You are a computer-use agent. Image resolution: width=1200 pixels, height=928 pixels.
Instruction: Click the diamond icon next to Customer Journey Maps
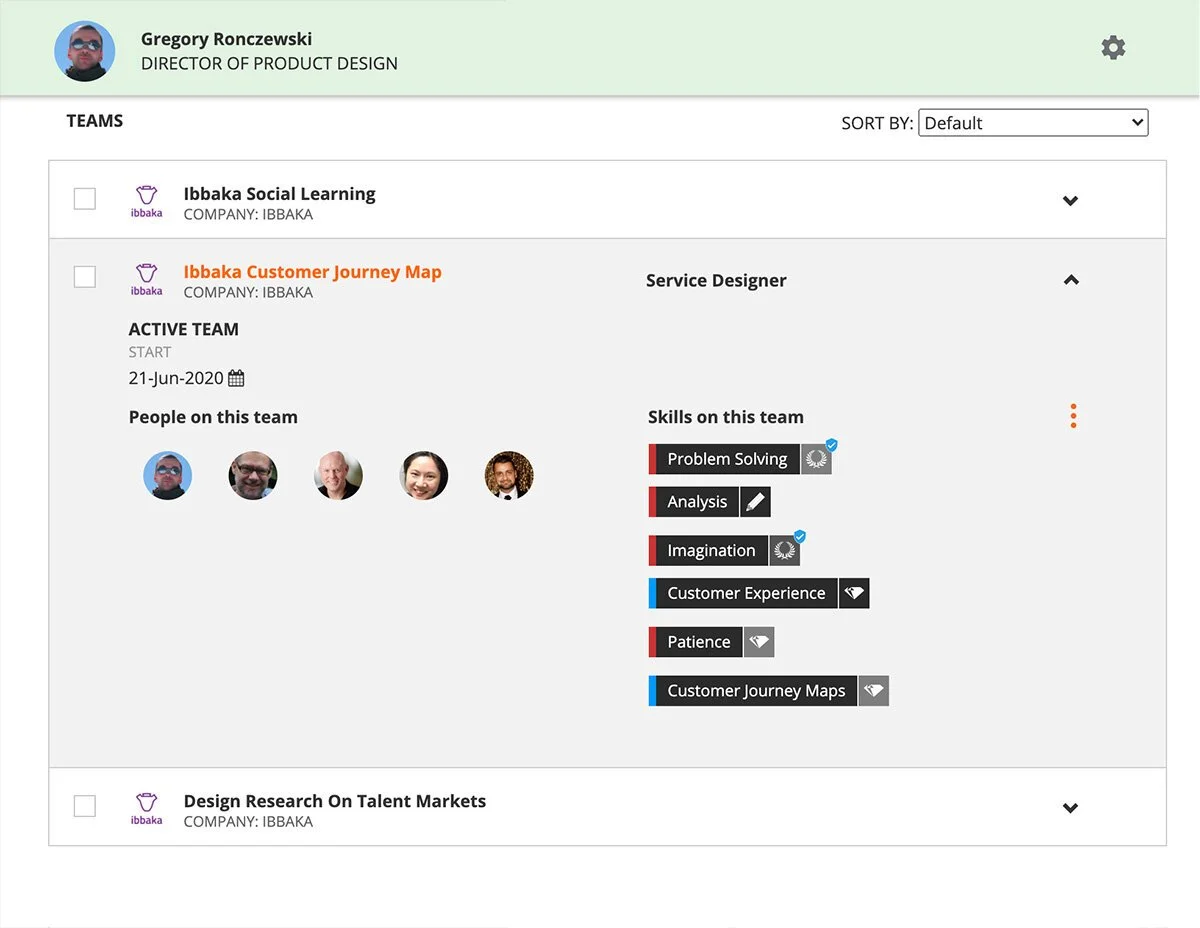(x=874, y=691)
